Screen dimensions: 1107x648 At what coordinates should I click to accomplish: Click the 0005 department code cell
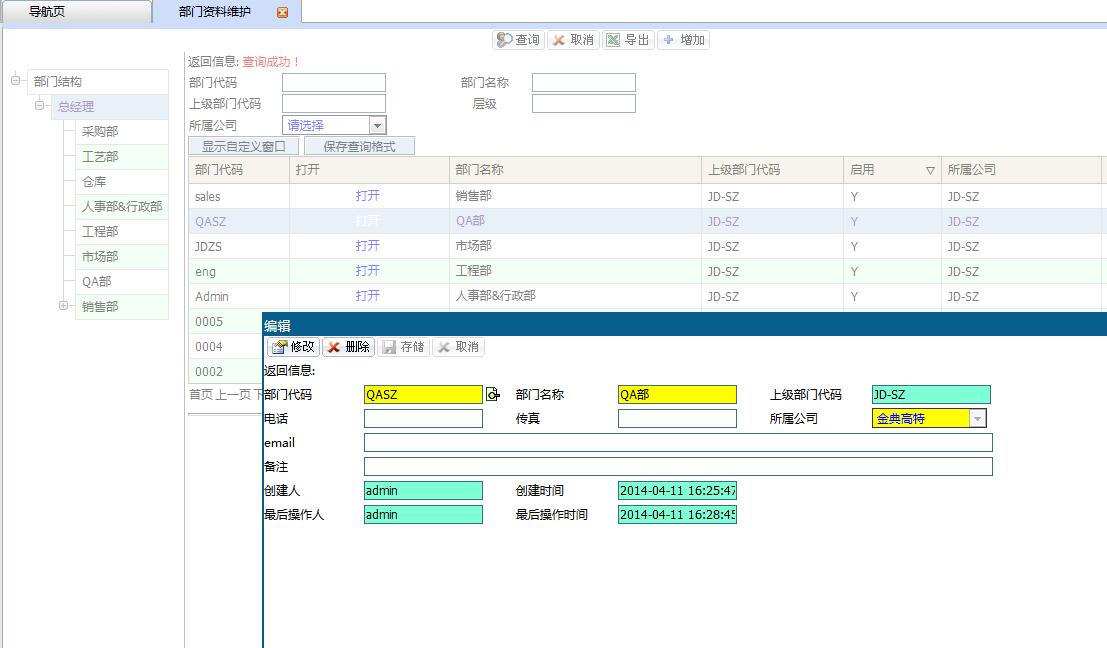tap(226, 321)
